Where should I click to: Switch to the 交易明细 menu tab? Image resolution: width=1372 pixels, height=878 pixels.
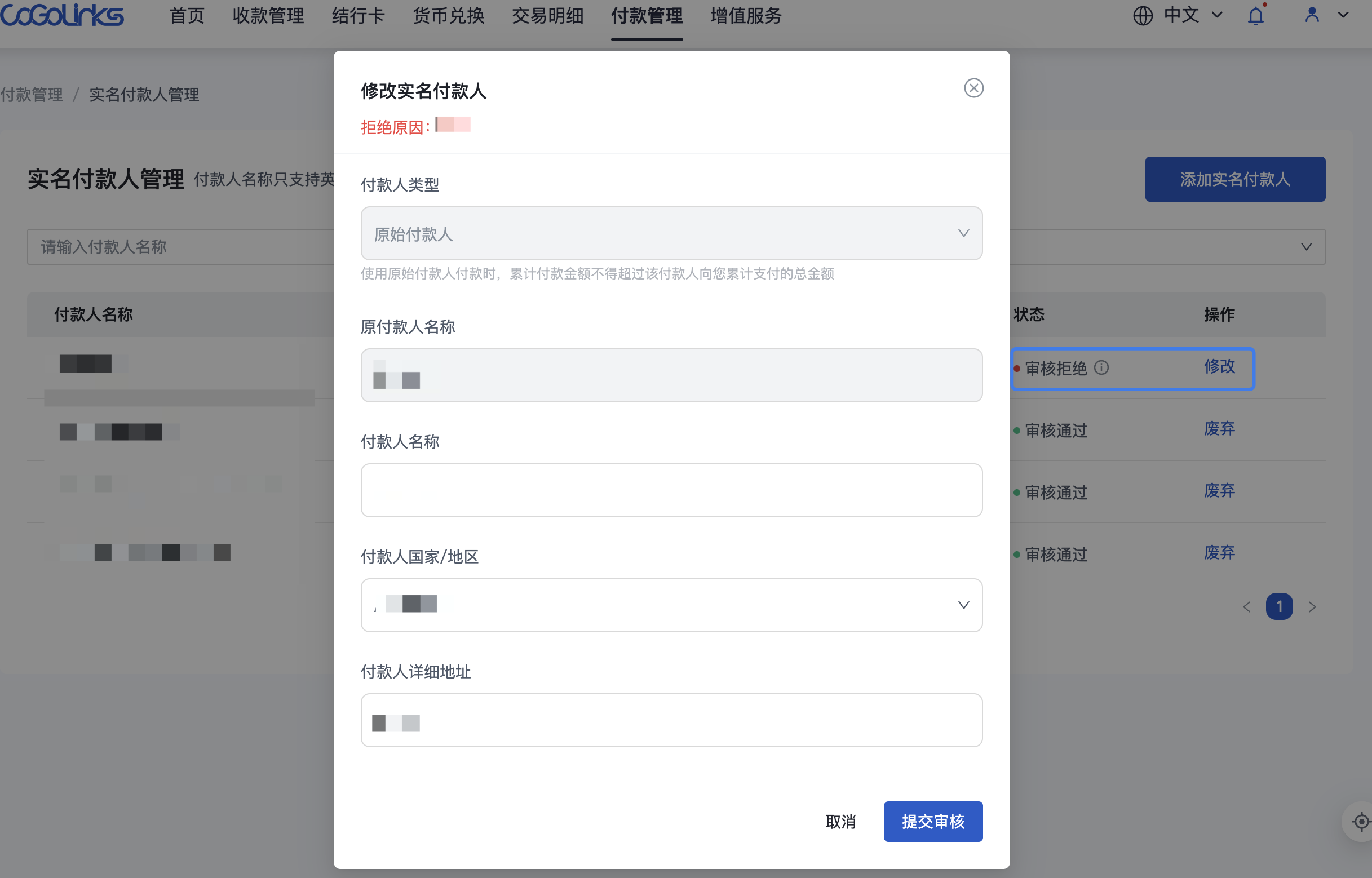(547, 16)
